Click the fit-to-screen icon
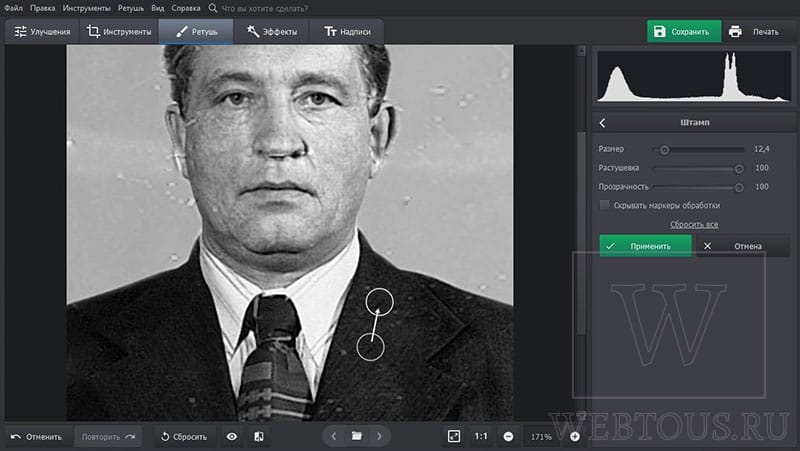 tap(454, 436)
